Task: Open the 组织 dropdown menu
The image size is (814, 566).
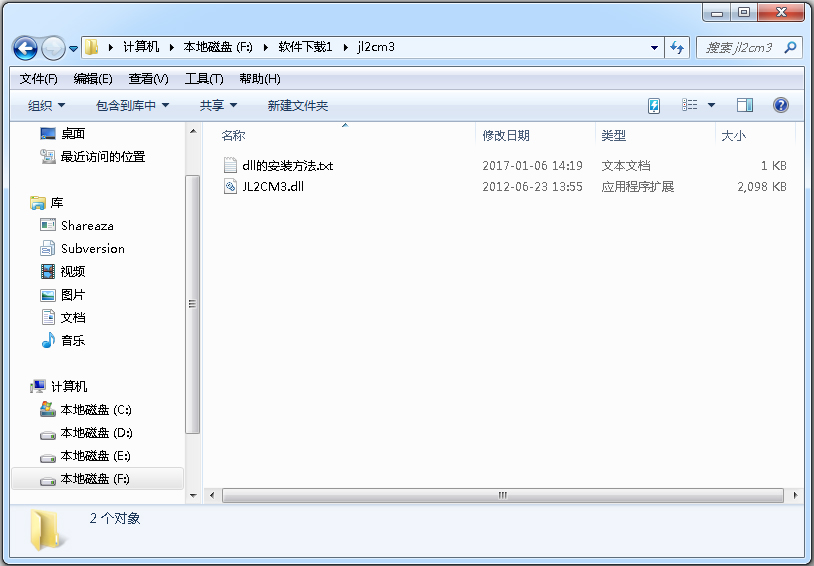Action: pyautogui.click(x=46, y=105)
